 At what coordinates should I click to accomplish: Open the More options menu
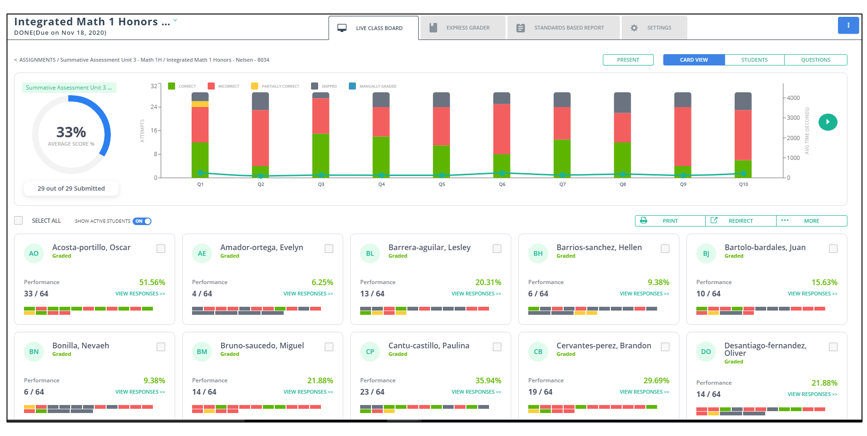[x=812, y=220]
